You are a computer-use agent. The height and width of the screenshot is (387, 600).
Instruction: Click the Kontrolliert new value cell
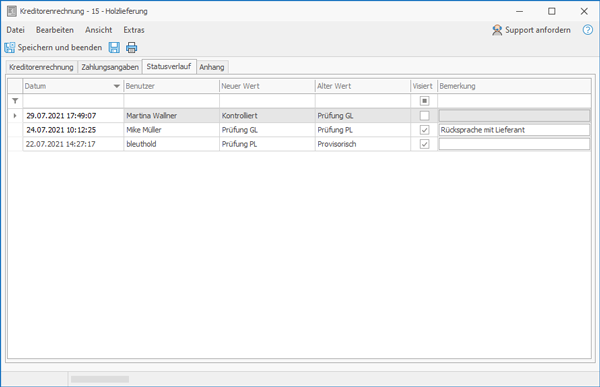(x=267, y=116)
